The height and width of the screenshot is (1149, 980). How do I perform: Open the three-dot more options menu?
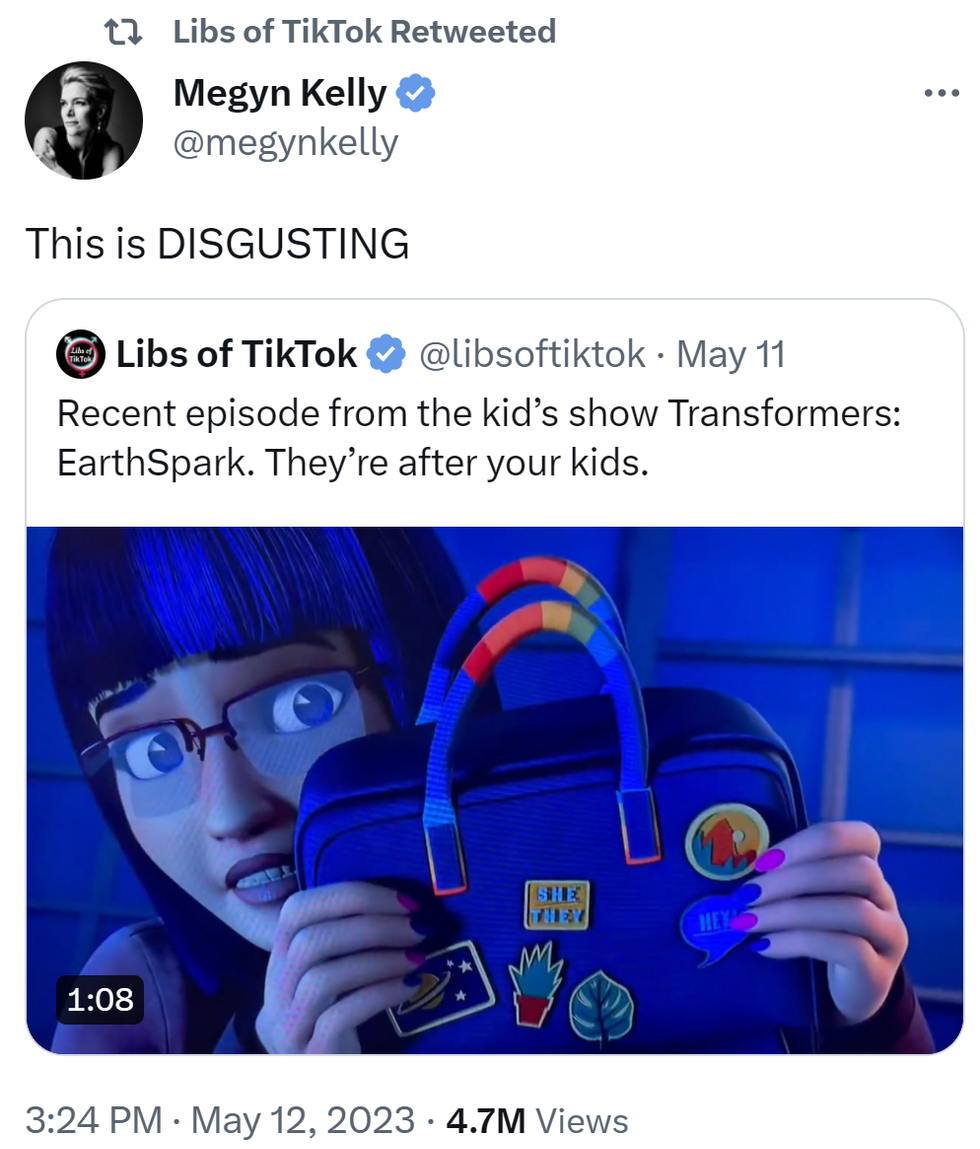pos(941,94)
